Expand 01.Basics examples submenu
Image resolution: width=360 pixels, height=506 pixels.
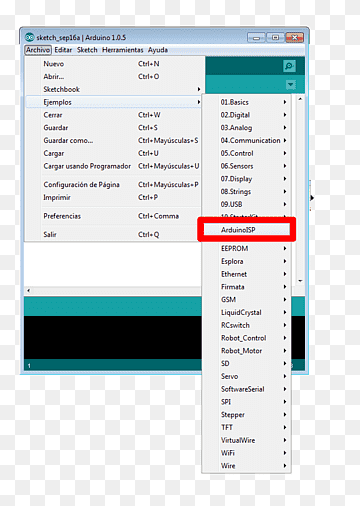coord(247,102)
